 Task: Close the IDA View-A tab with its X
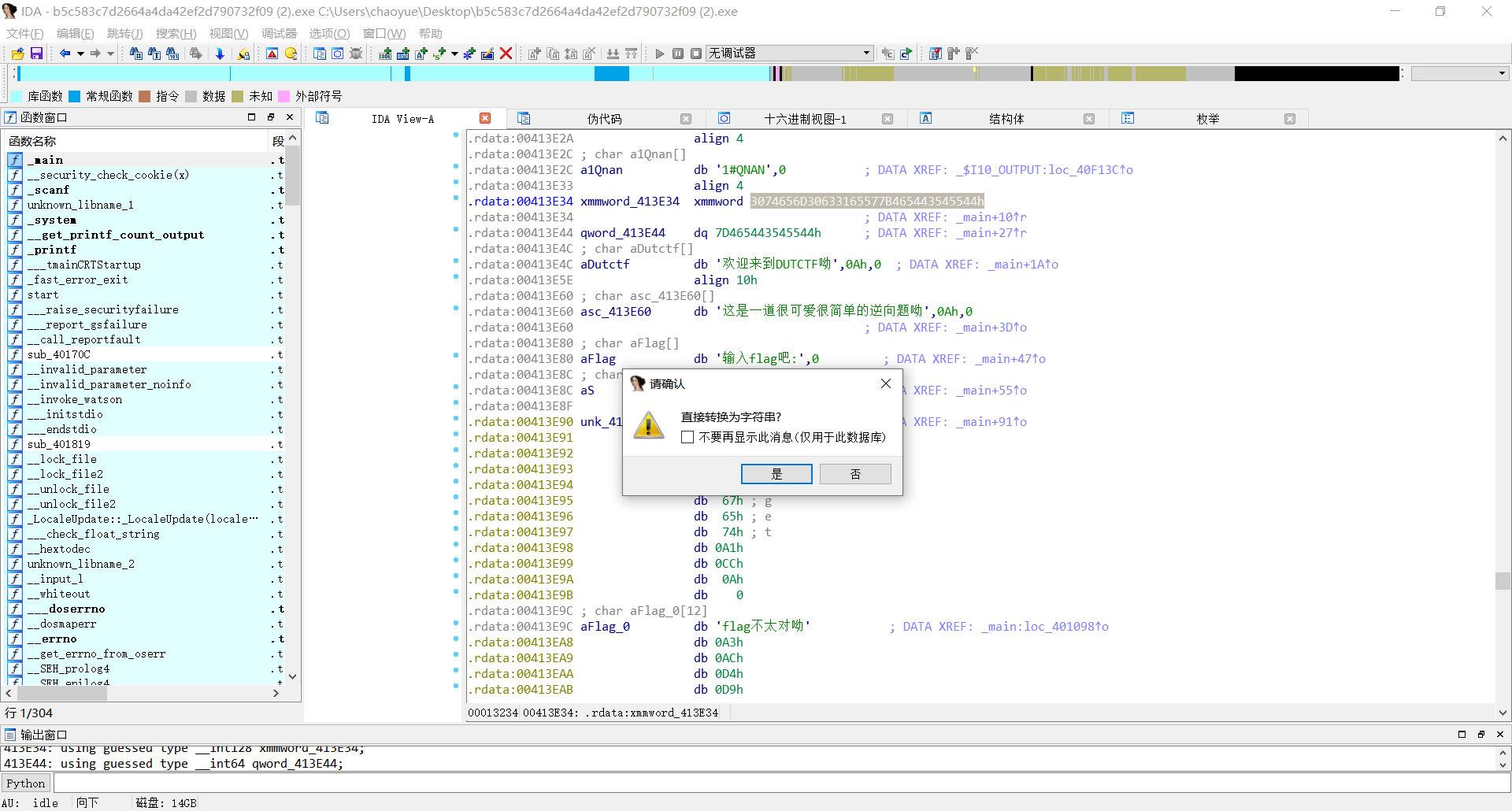pyautogui.click(x=486, y=118)
